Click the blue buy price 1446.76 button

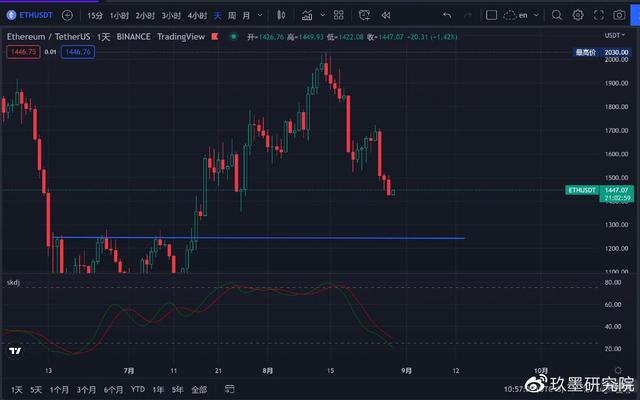78,52
